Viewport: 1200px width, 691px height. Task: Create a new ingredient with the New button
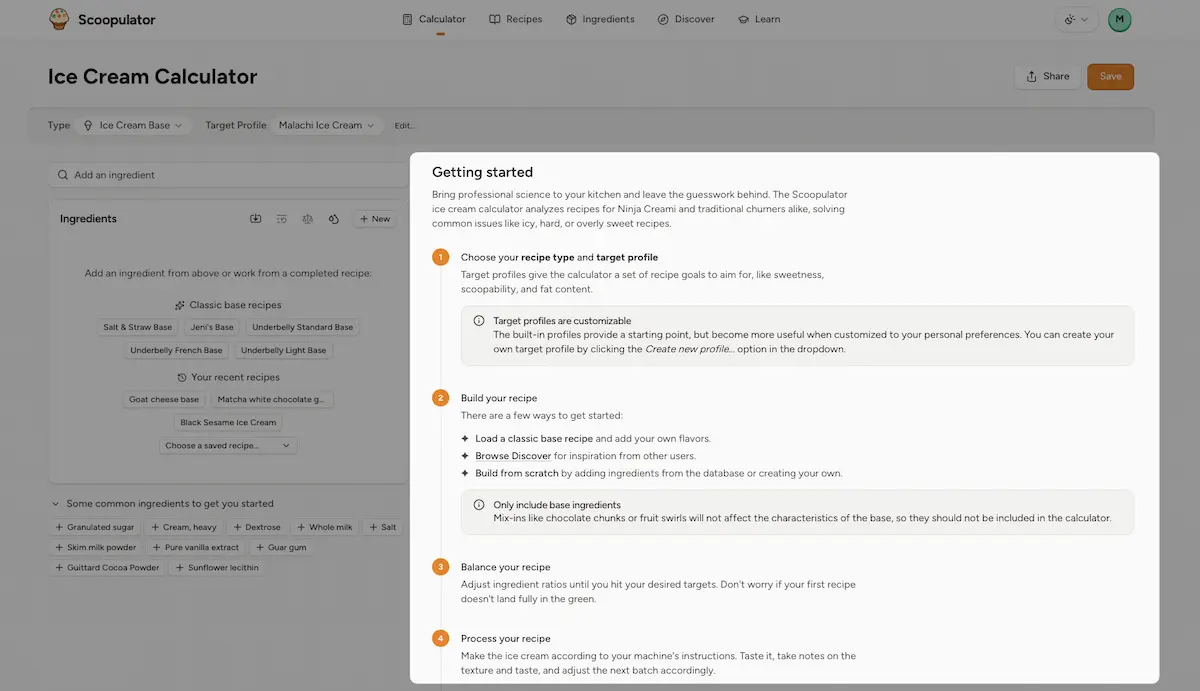[374, 218]
